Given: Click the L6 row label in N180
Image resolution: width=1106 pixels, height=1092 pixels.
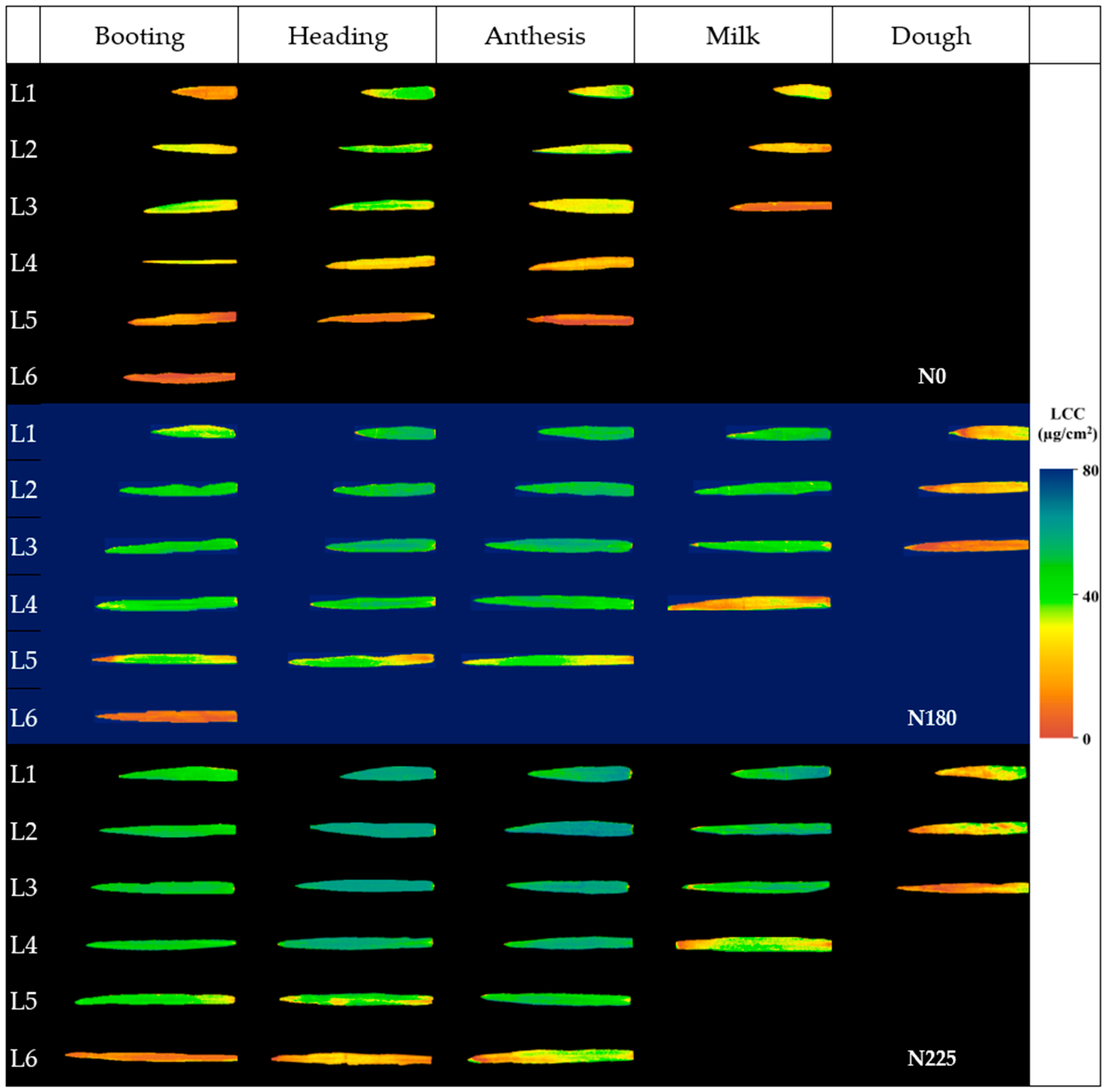Looking at the screenshot, I should point(24,718).
